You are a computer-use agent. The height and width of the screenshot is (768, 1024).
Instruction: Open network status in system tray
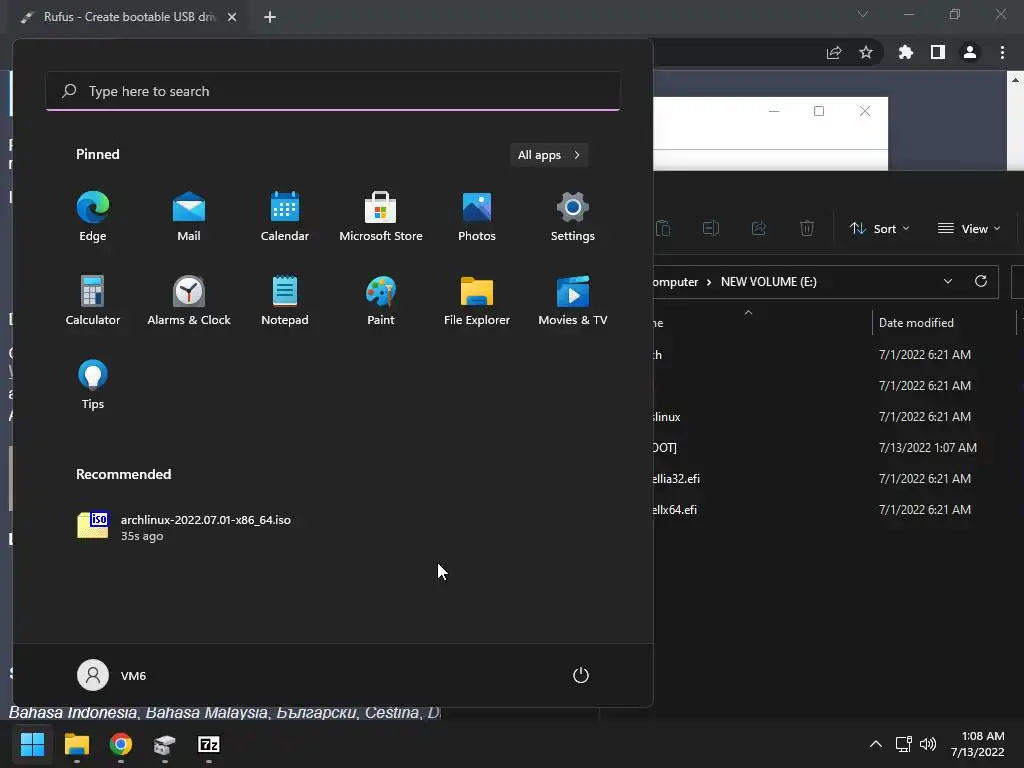click(x=903, y=744)
